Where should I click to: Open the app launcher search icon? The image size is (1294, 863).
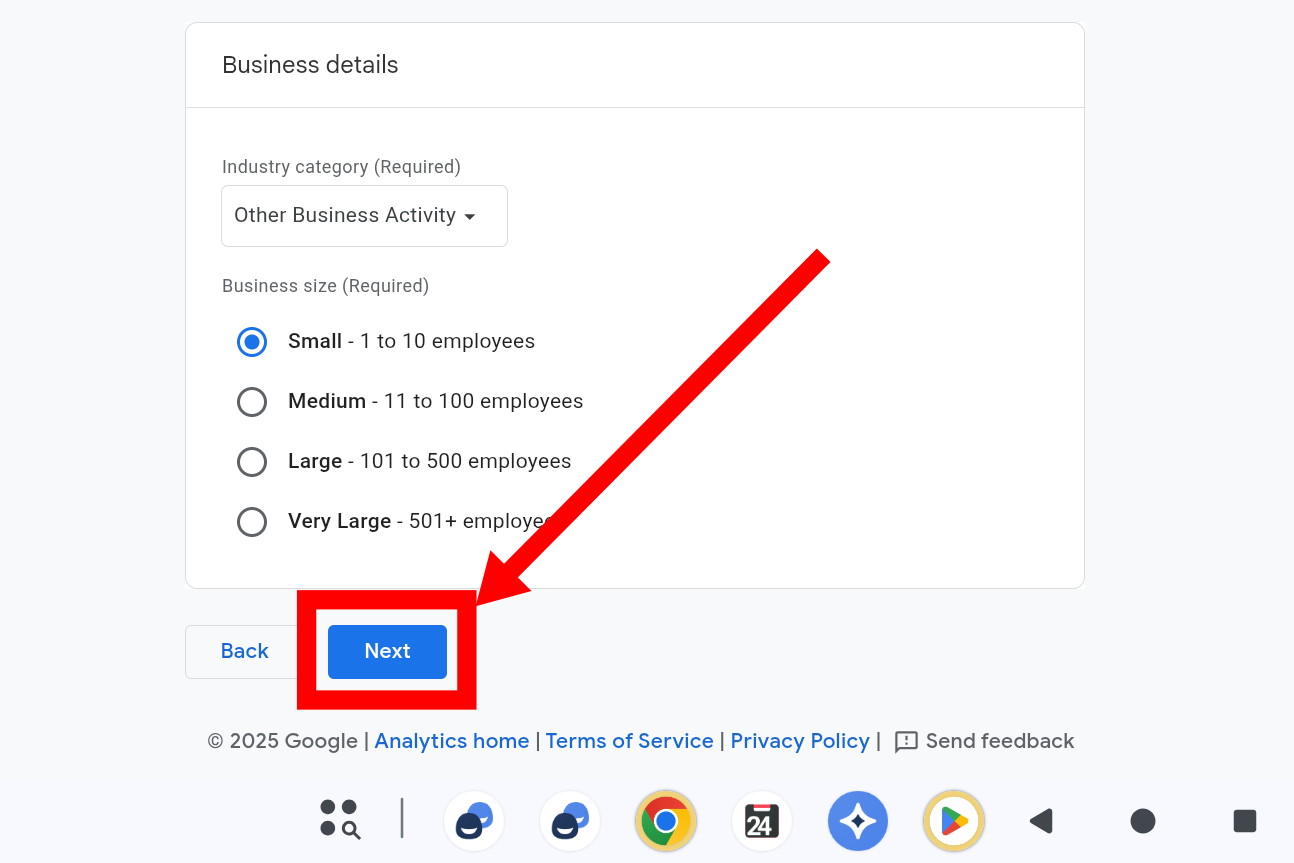pyautogui.click(x=340, y=819)
